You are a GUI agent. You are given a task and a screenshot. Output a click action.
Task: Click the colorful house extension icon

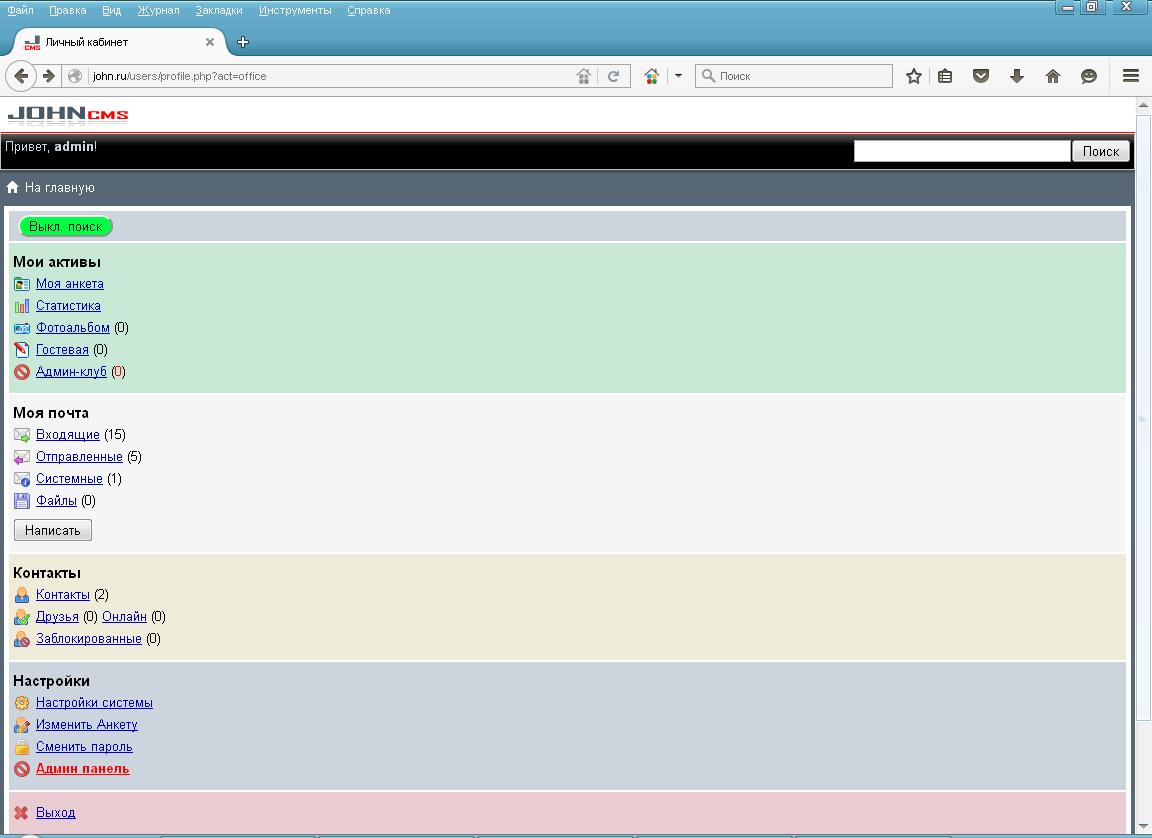coord(651,76)
